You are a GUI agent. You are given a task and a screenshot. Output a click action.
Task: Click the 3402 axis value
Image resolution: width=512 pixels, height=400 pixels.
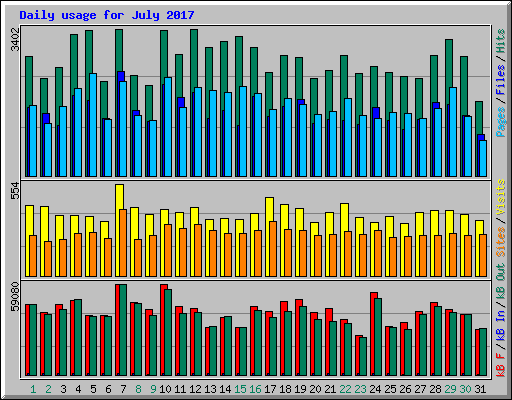tap(15, 40)
